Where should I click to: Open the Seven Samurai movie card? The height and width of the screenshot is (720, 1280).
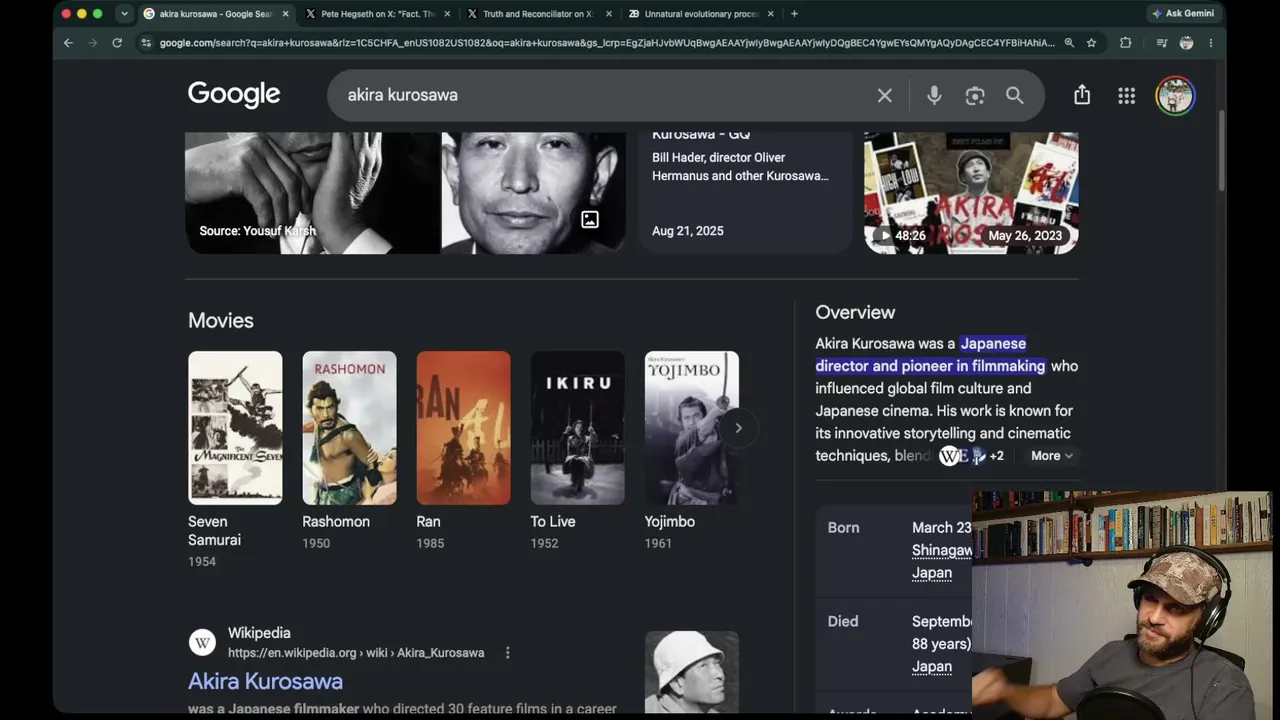pos(235,460)
